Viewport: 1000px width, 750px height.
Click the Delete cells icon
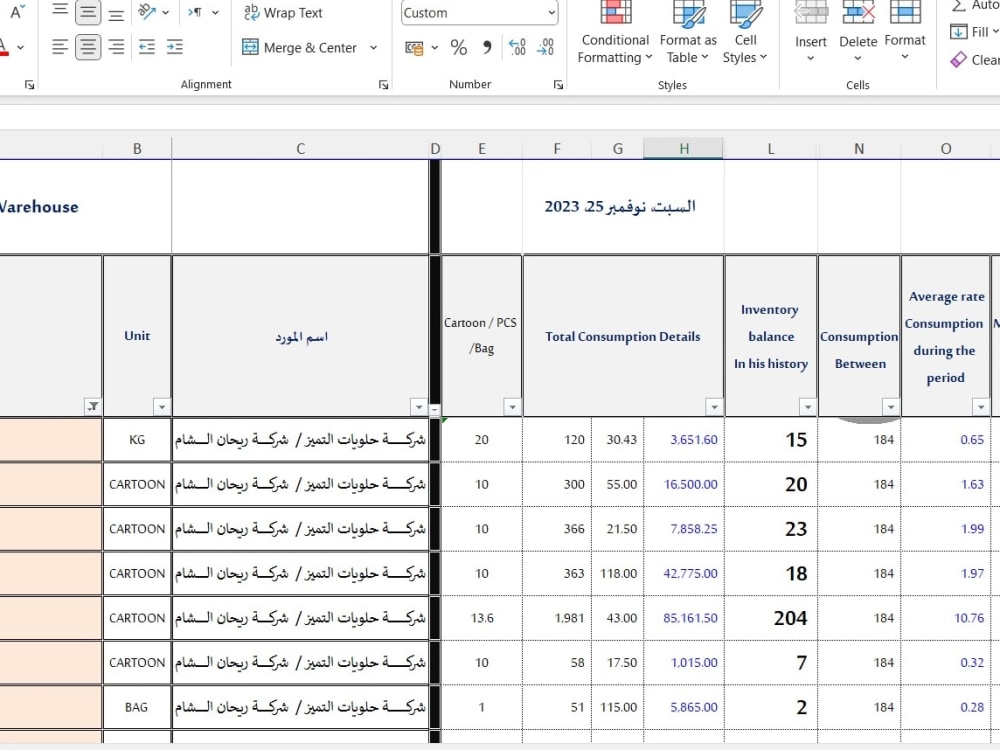[858, 14]
